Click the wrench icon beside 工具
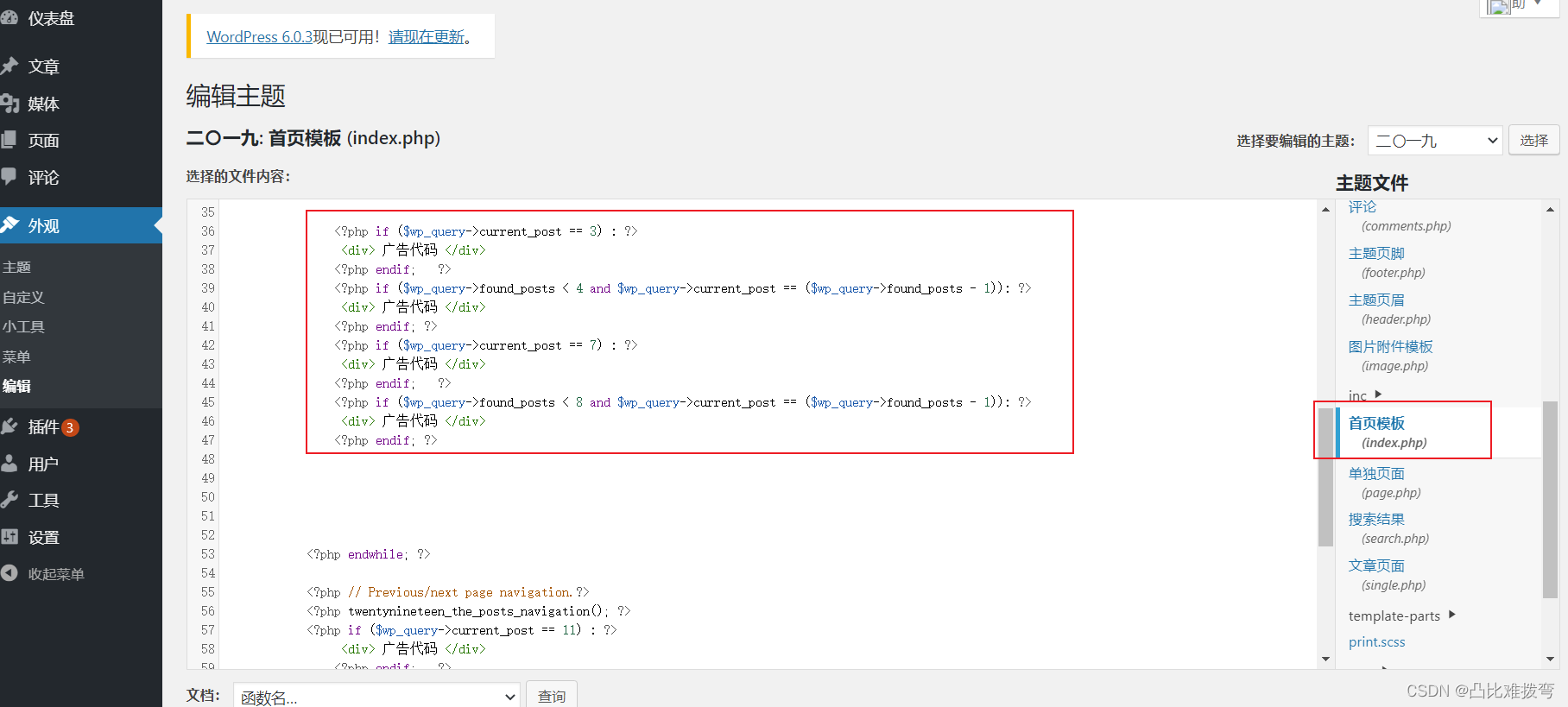The height and width of the screenshot is (707, 1568). click(x=9, y=500)
